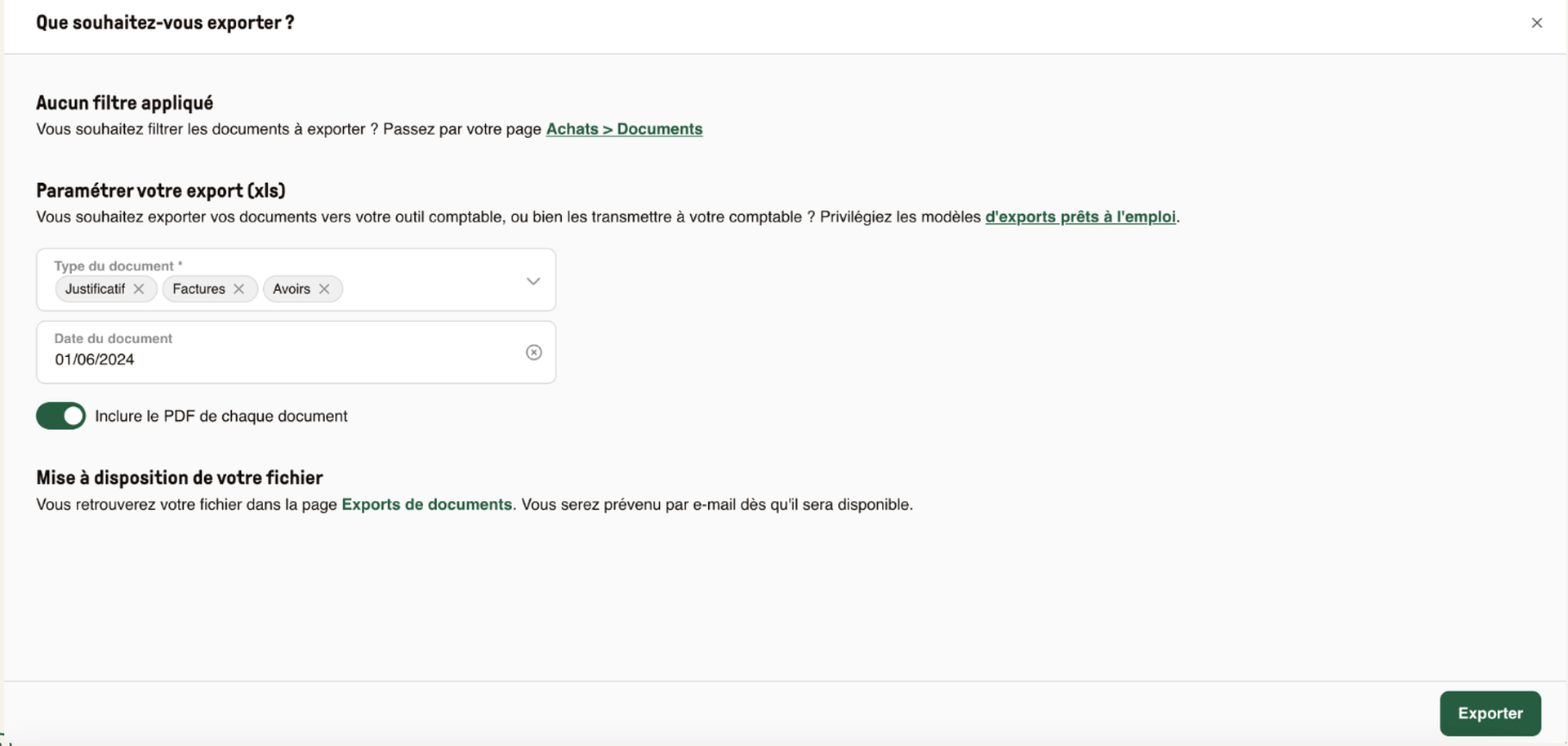Image resolution: width=1568 pixels, height=746 pixels.
Task: Disable the include PDF toggle switch
Action: (x=61, y=416)
